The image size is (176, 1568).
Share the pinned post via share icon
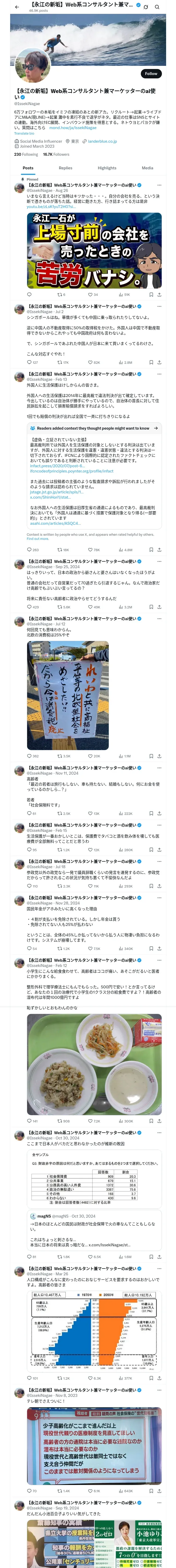159,294
